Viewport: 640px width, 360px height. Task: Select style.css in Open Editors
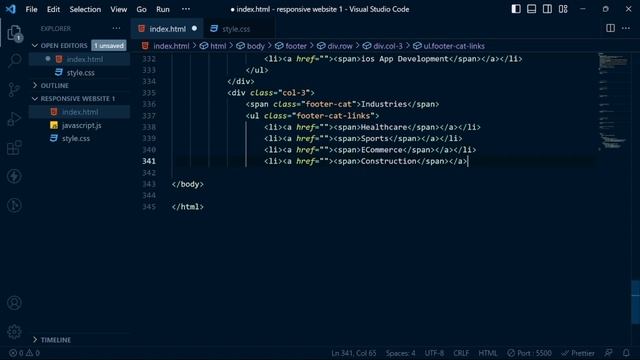coord(80,73)
